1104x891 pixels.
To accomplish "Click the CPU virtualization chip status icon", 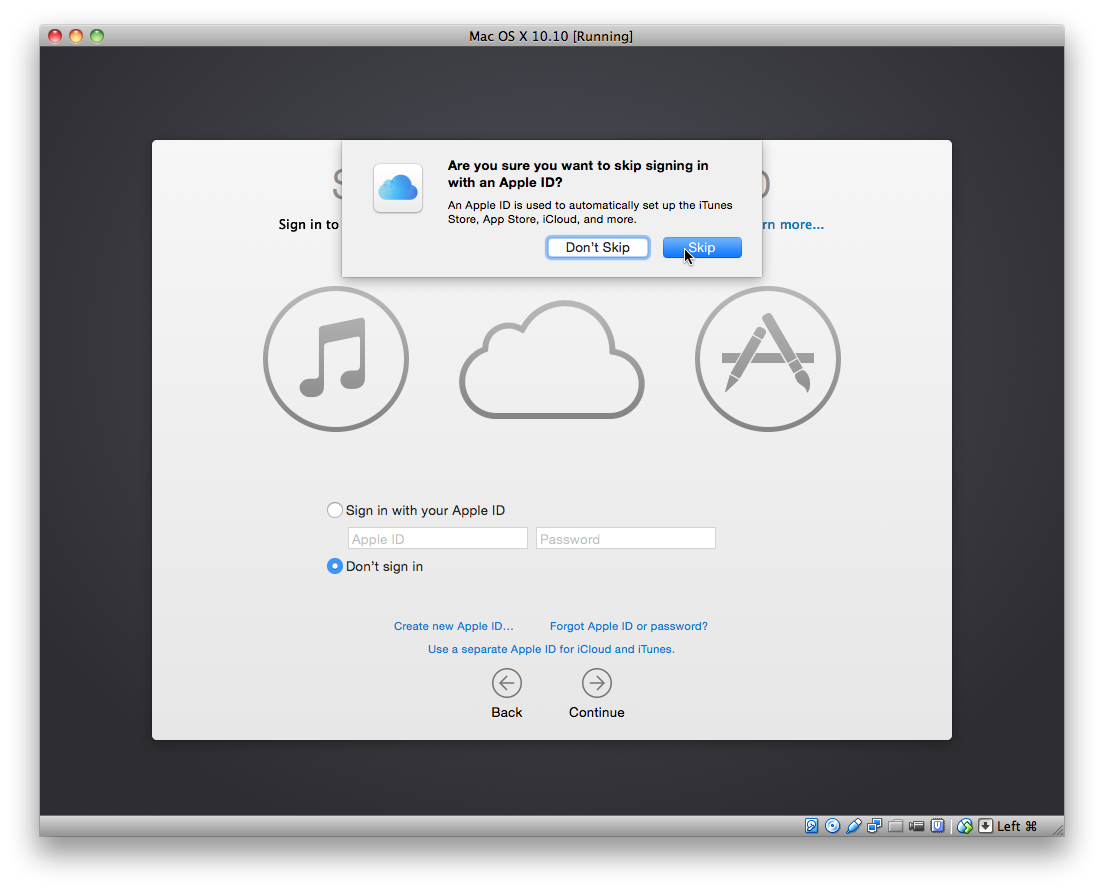I will point(937,826).
